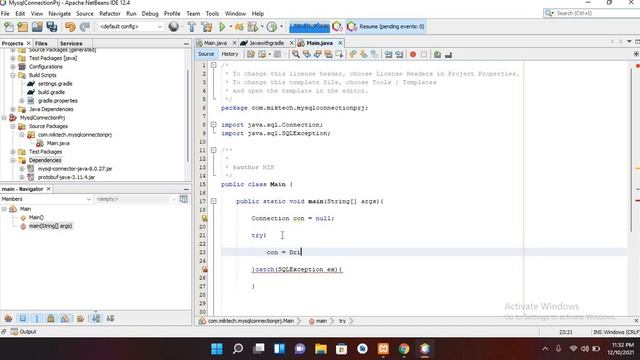Open the Navigate menu
This screenshot has height=360, width=640.
[x=60, y=13]
